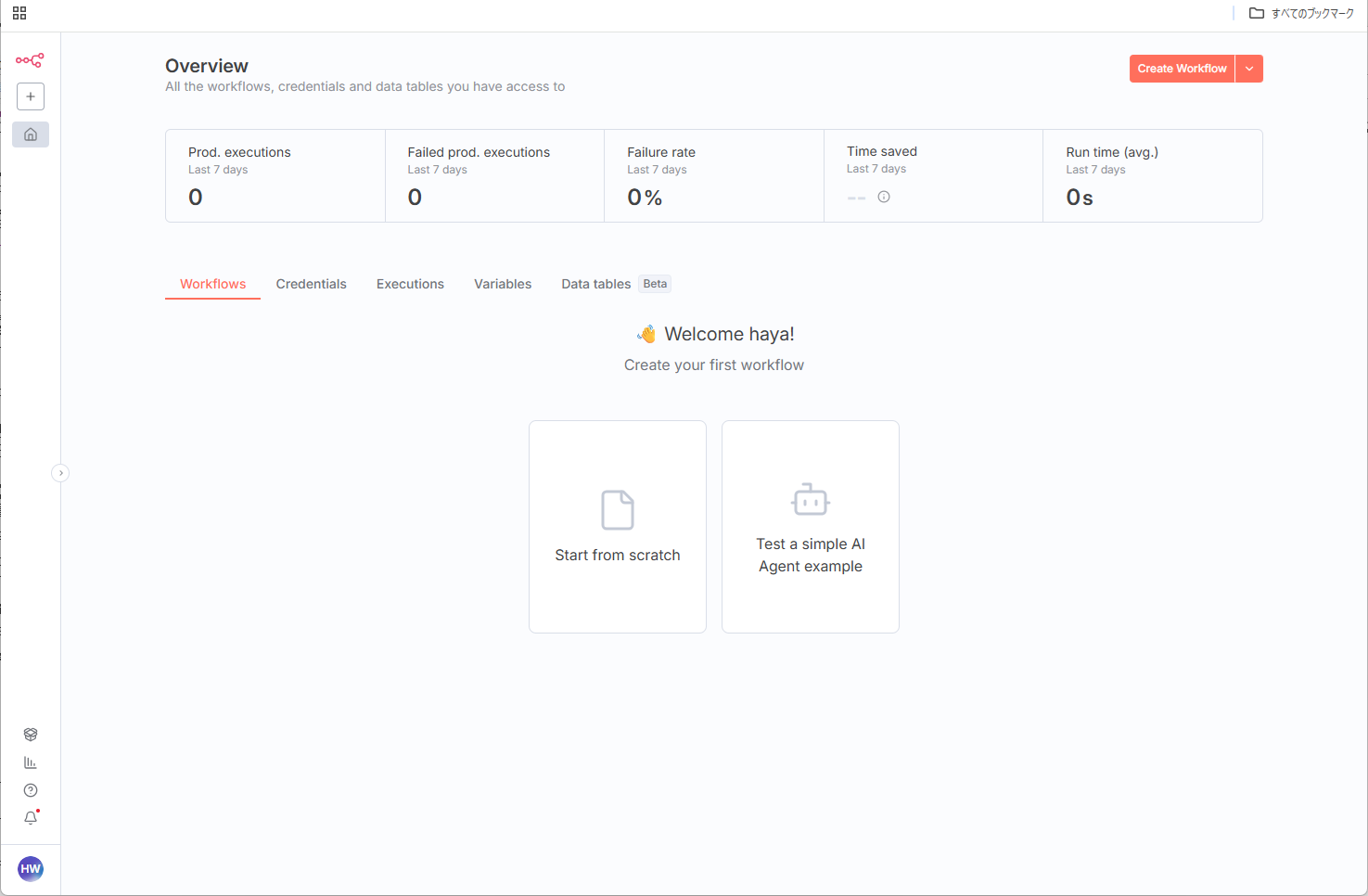Click the plus icon in the left sidebar
The height and width of the screenshot is (896, 1368).
click(x=31, y=96)
